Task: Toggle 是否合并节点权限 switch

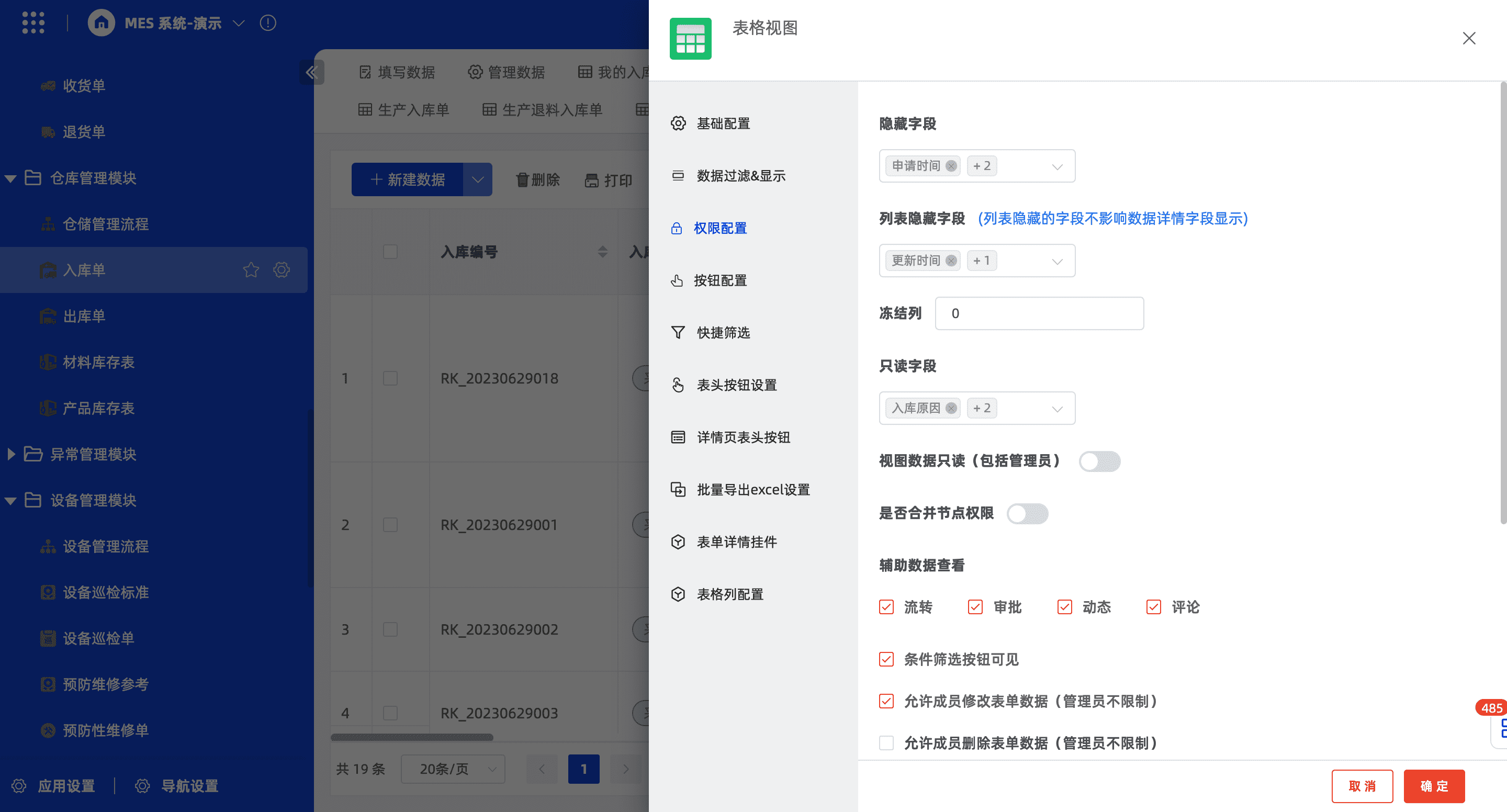Action: point(1027,514)
